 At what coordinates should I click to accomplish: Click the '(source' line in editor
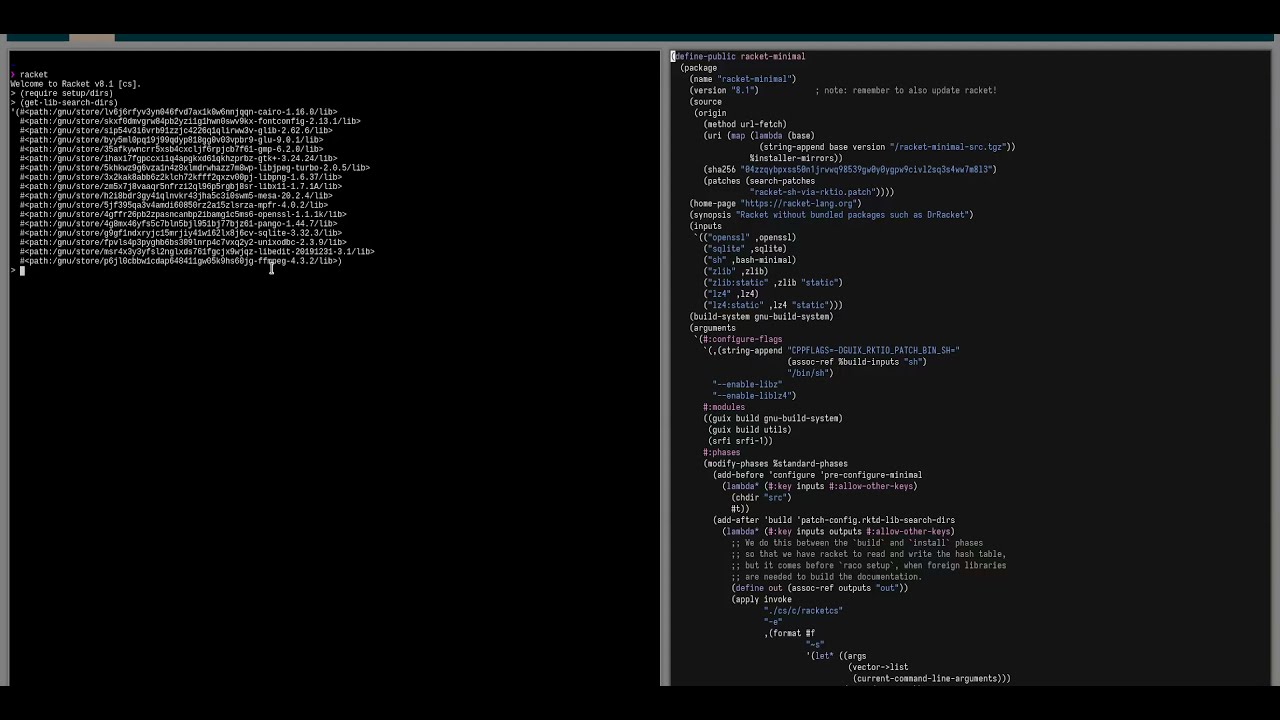coord(706,102)
